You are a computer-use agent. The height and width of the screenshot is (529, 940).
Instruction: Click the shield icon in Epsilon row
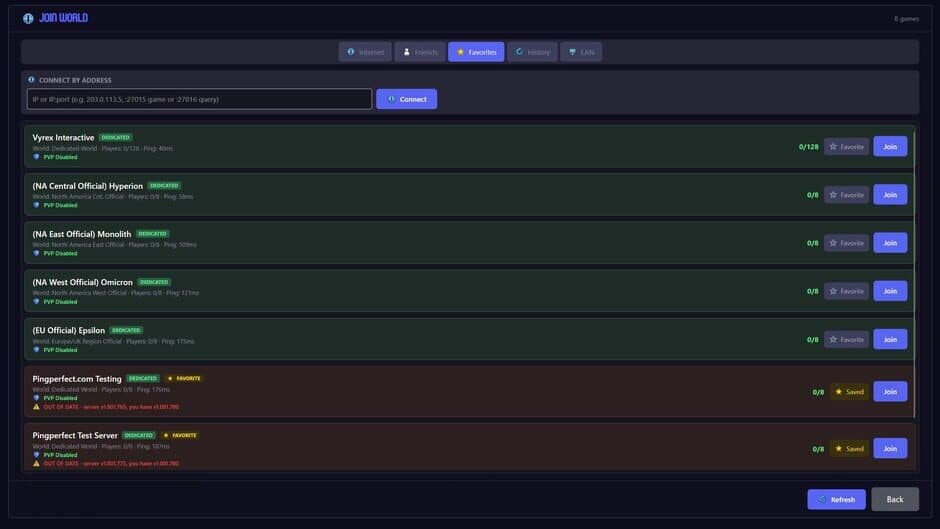37,350
